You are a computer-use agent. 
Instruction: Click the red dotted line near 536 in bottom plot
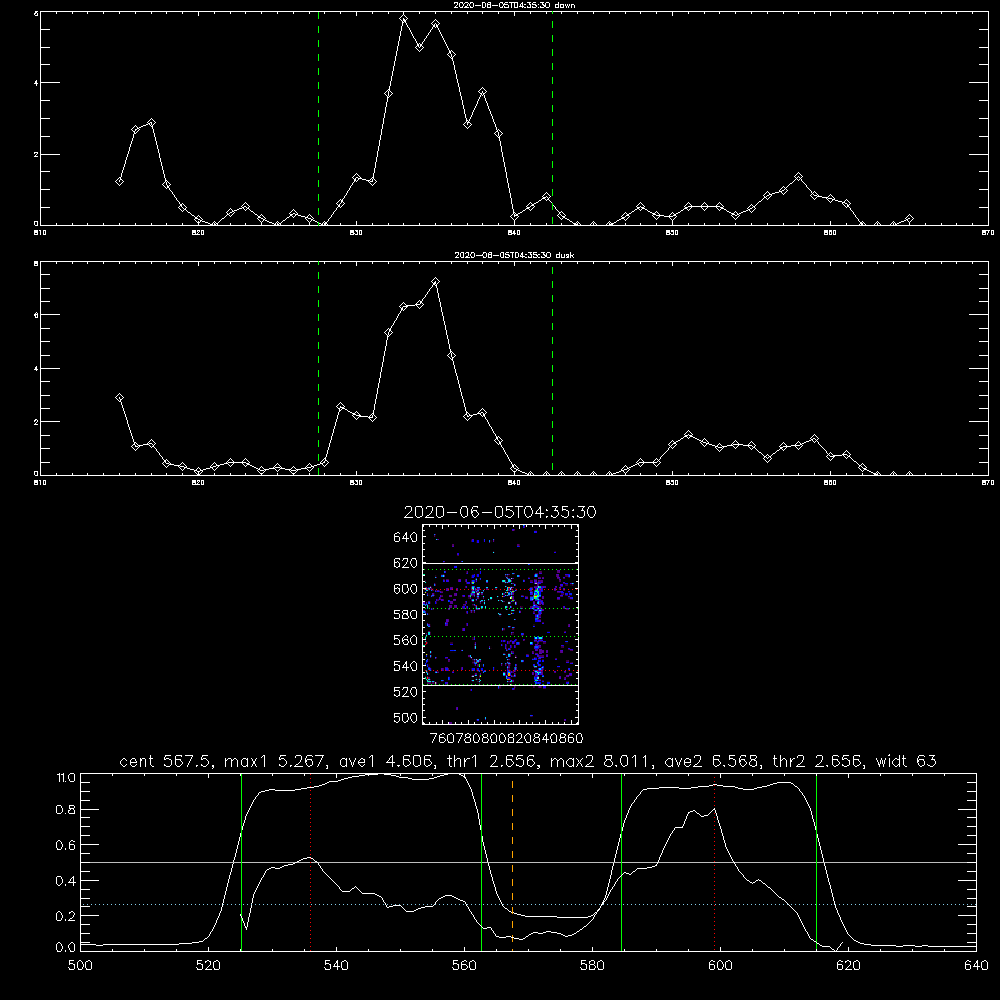[311, 861]
